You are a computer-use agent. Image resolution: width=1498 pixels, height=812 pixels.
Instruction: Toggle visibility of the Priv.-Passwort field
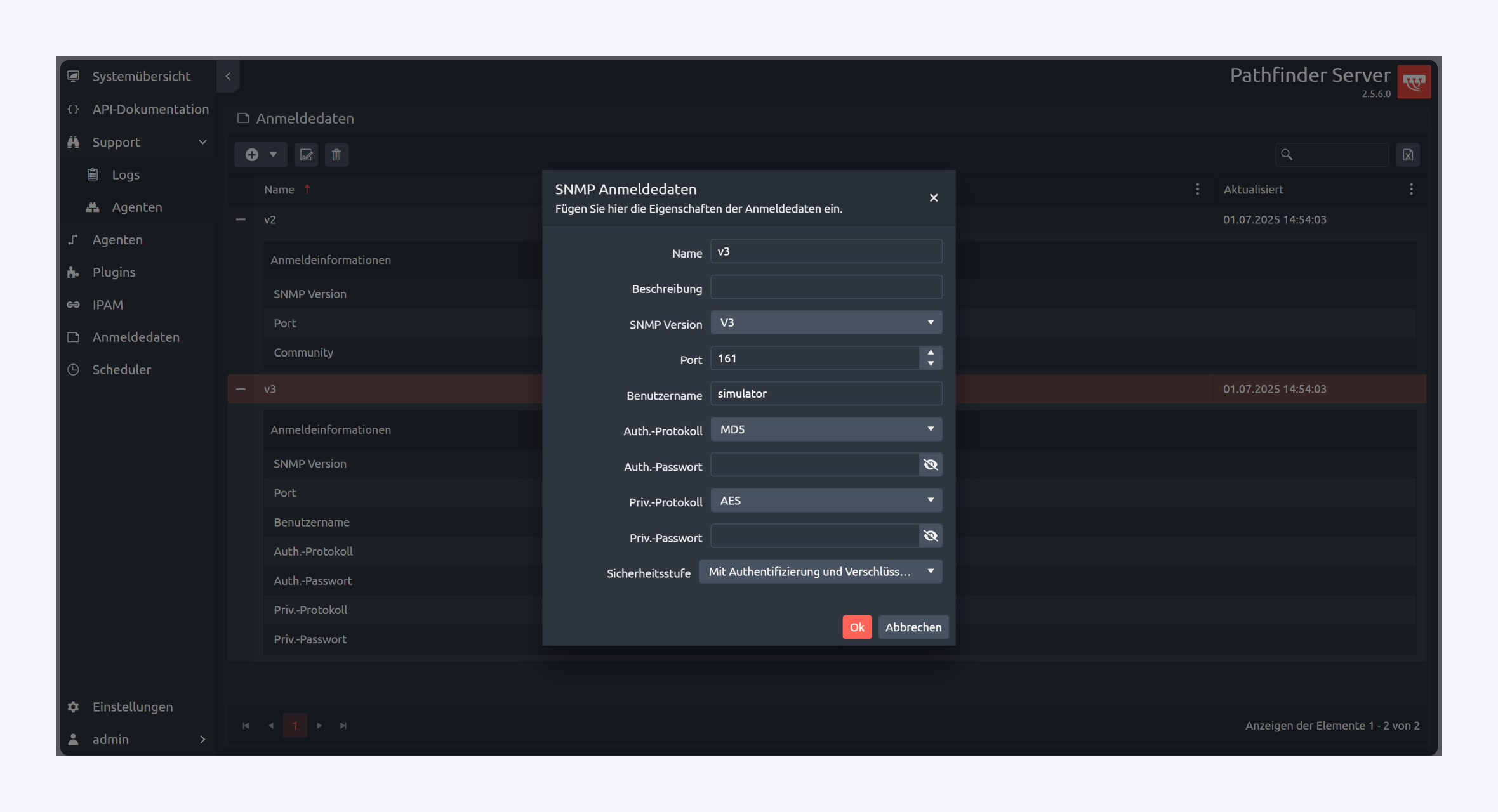tap(931, 536)
